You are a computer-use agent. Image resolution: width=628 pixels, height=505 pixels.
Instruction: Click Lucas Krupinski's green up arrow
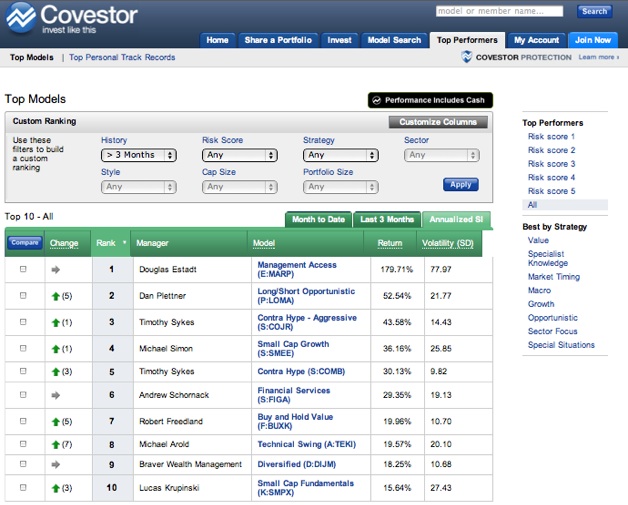[56, 488]
